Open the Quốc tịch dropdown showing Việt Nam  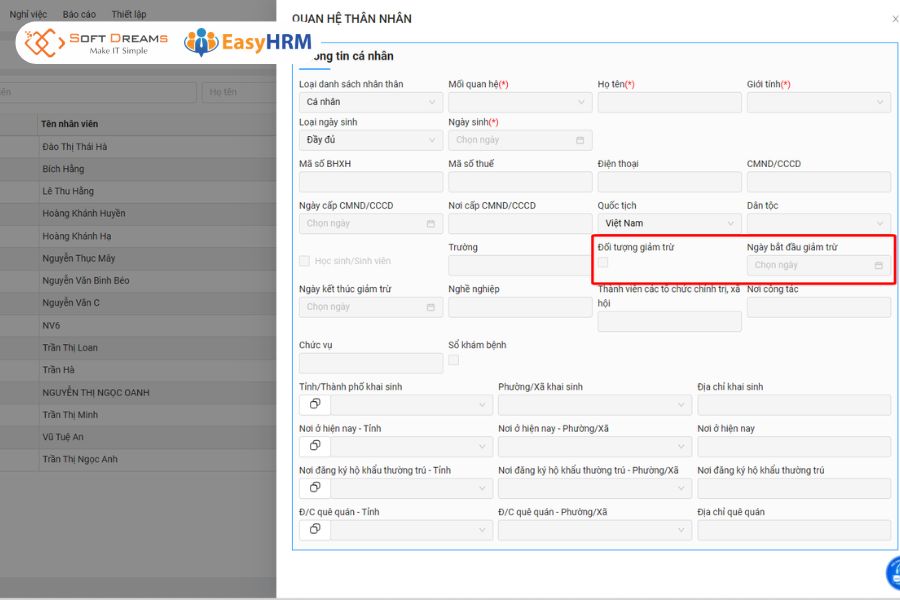669,223
